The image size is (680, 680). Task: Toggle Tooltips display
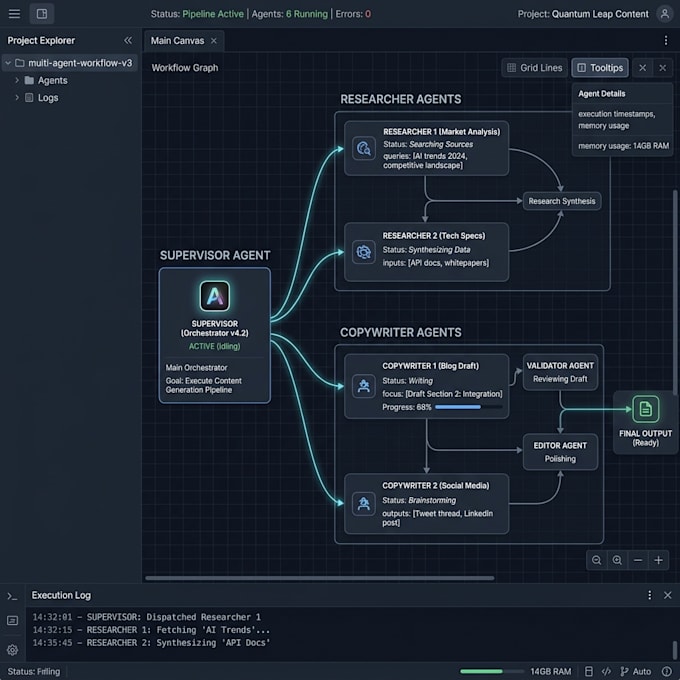pyautogui.click(x=600, y=68)
